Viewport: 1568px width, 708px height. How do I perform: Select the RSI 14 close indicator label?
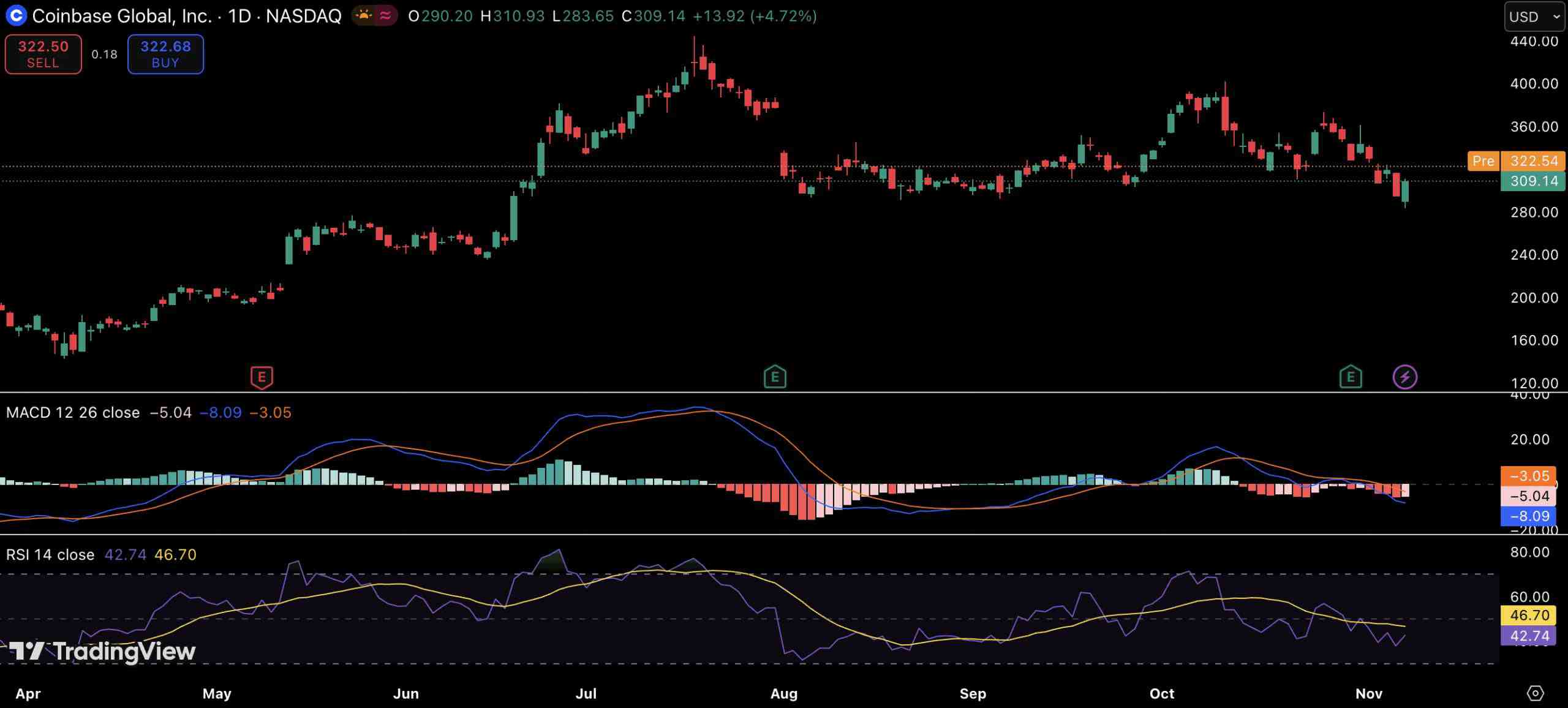tap(50, 555)
